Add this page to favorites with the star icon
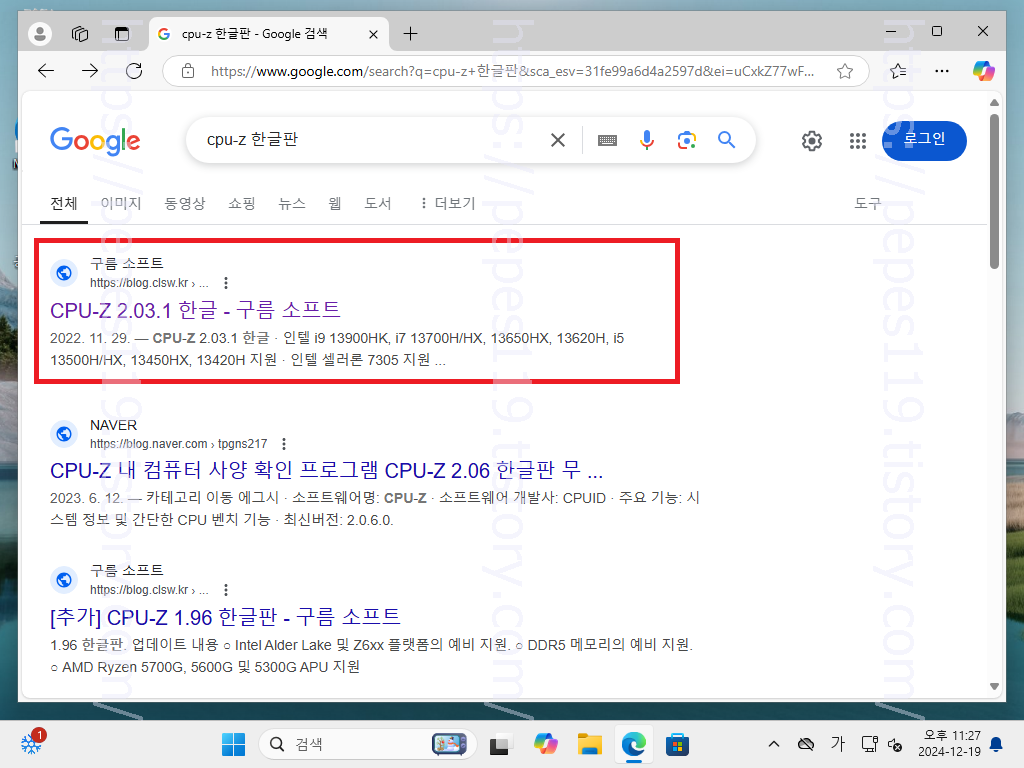This screenshot has height=768, width=1024. (844, 71)
